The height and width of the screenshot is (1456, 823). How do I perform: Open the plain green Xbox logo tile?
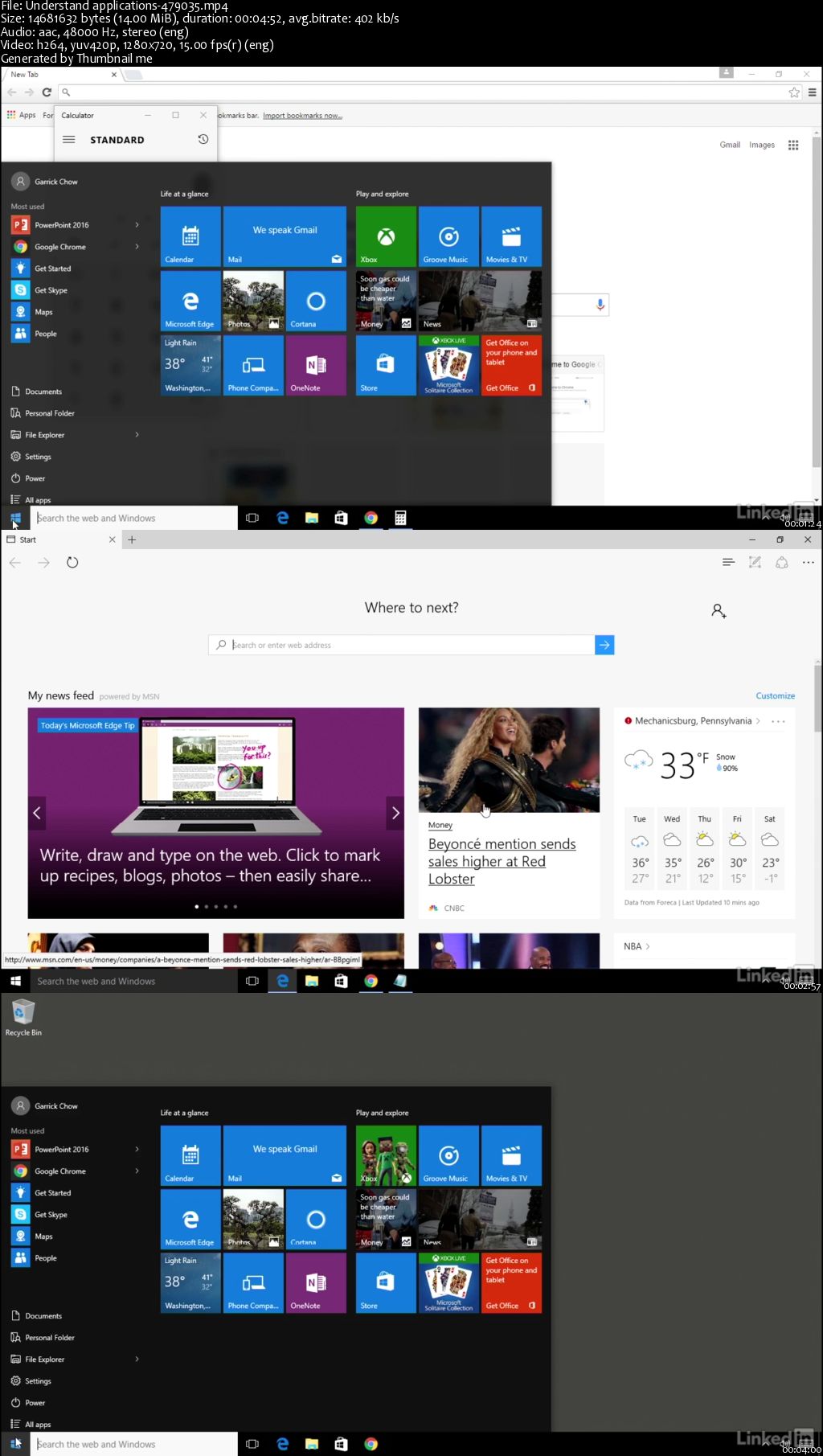point(386,236)
